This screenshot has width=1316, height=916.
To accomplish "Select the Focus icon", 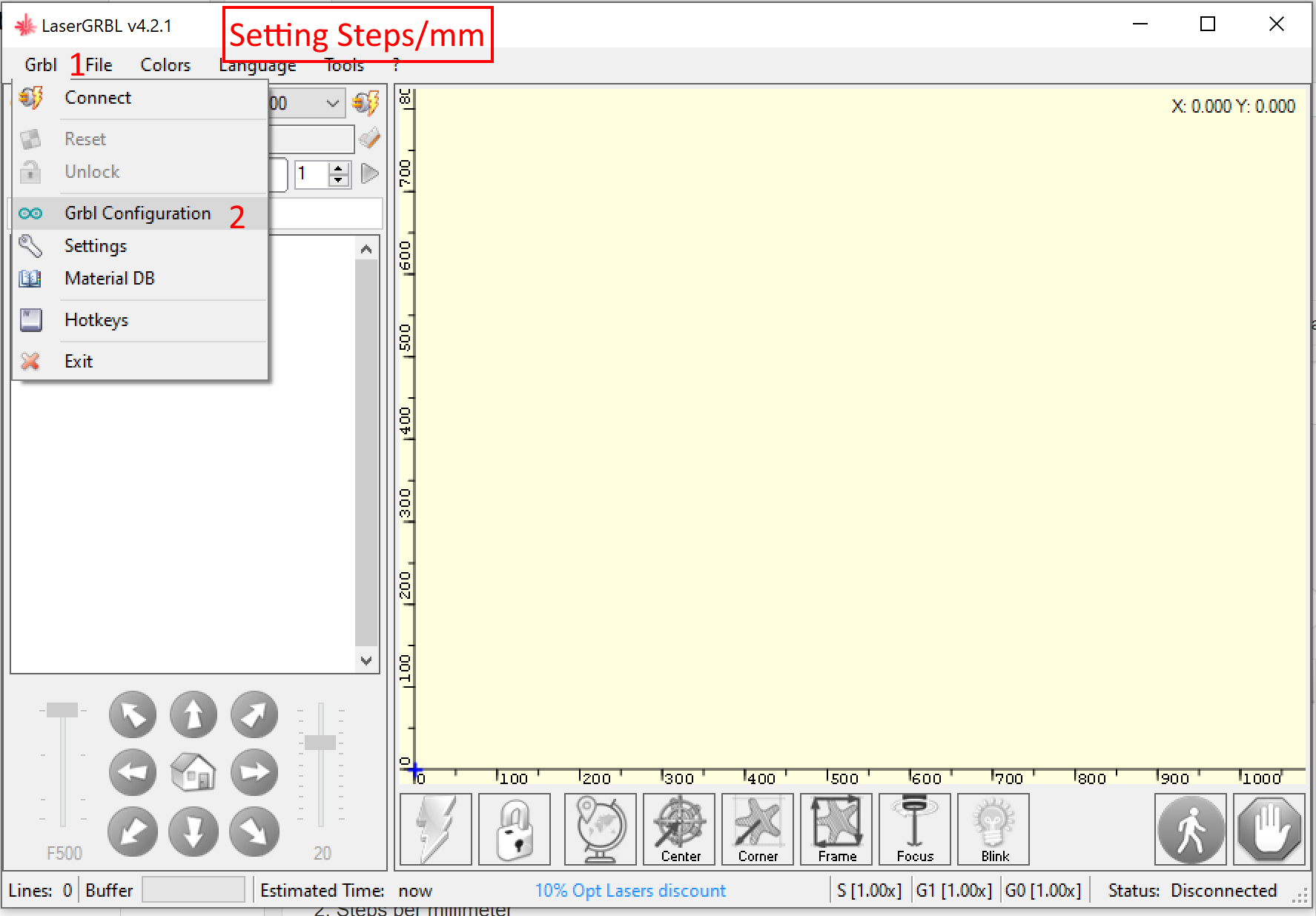I will [x=913, y=829].
